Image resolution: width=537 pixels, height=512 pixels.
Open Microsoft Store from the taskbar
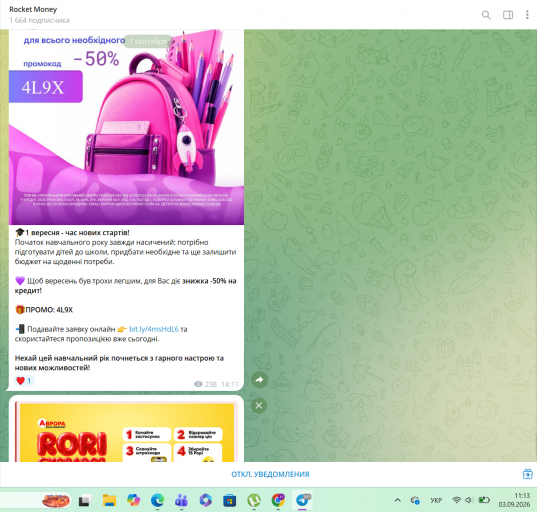[229, 501]
